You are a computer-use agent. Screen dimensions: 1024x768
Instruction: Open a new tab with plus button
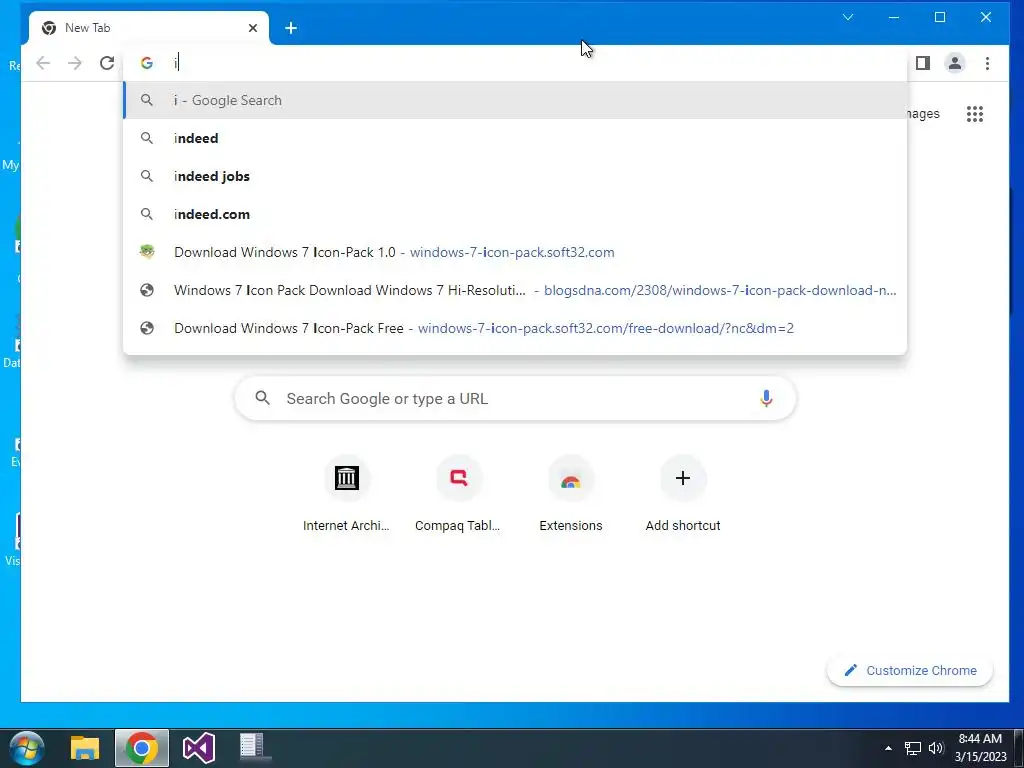[x=291, y=28]
